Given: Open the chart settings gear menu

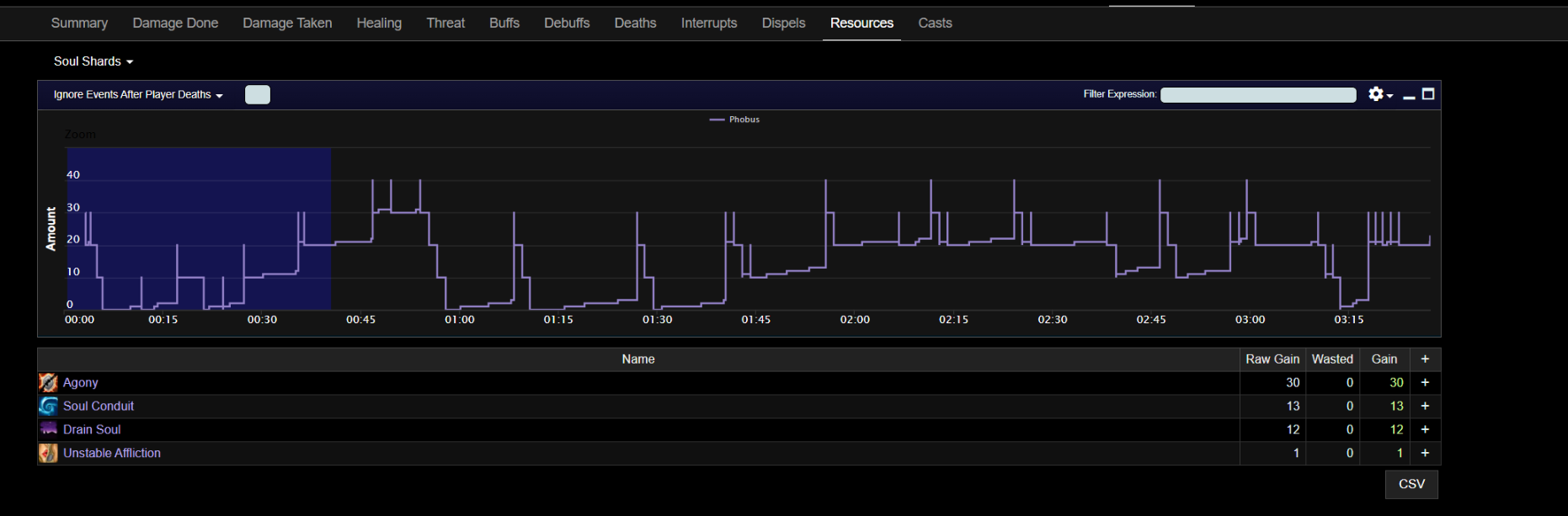Looking at the screenshot, I should (x=1379, y=94).
